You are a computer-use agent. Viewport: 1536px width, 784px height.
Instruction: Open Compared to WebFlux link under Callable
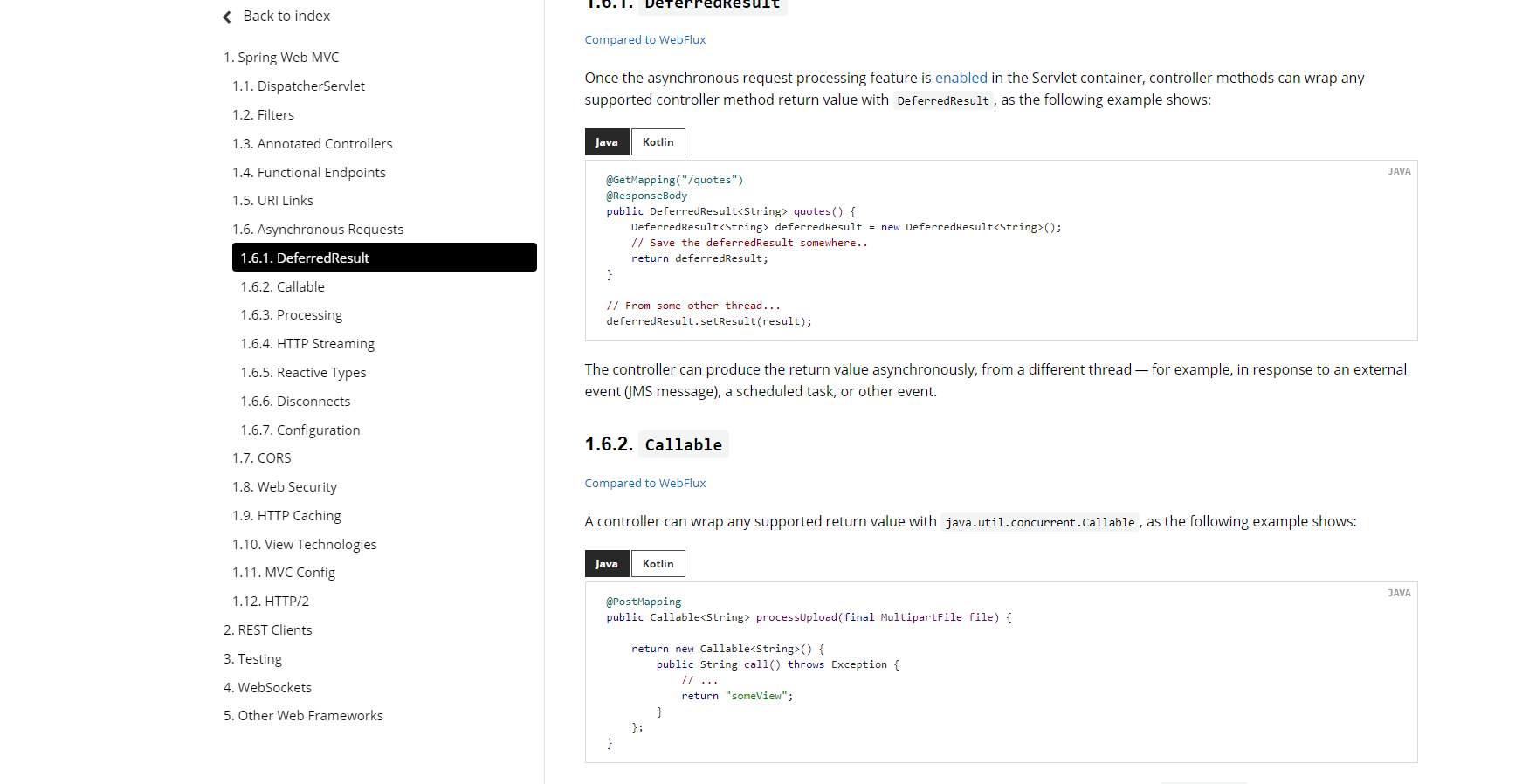click(645, 484)
